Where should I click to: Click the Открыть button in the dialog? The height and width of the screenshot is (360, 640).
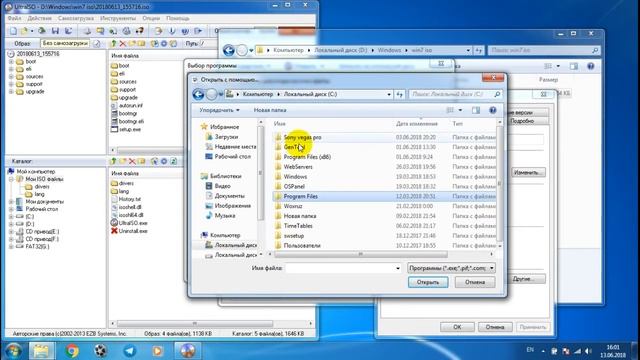(428, 282)
